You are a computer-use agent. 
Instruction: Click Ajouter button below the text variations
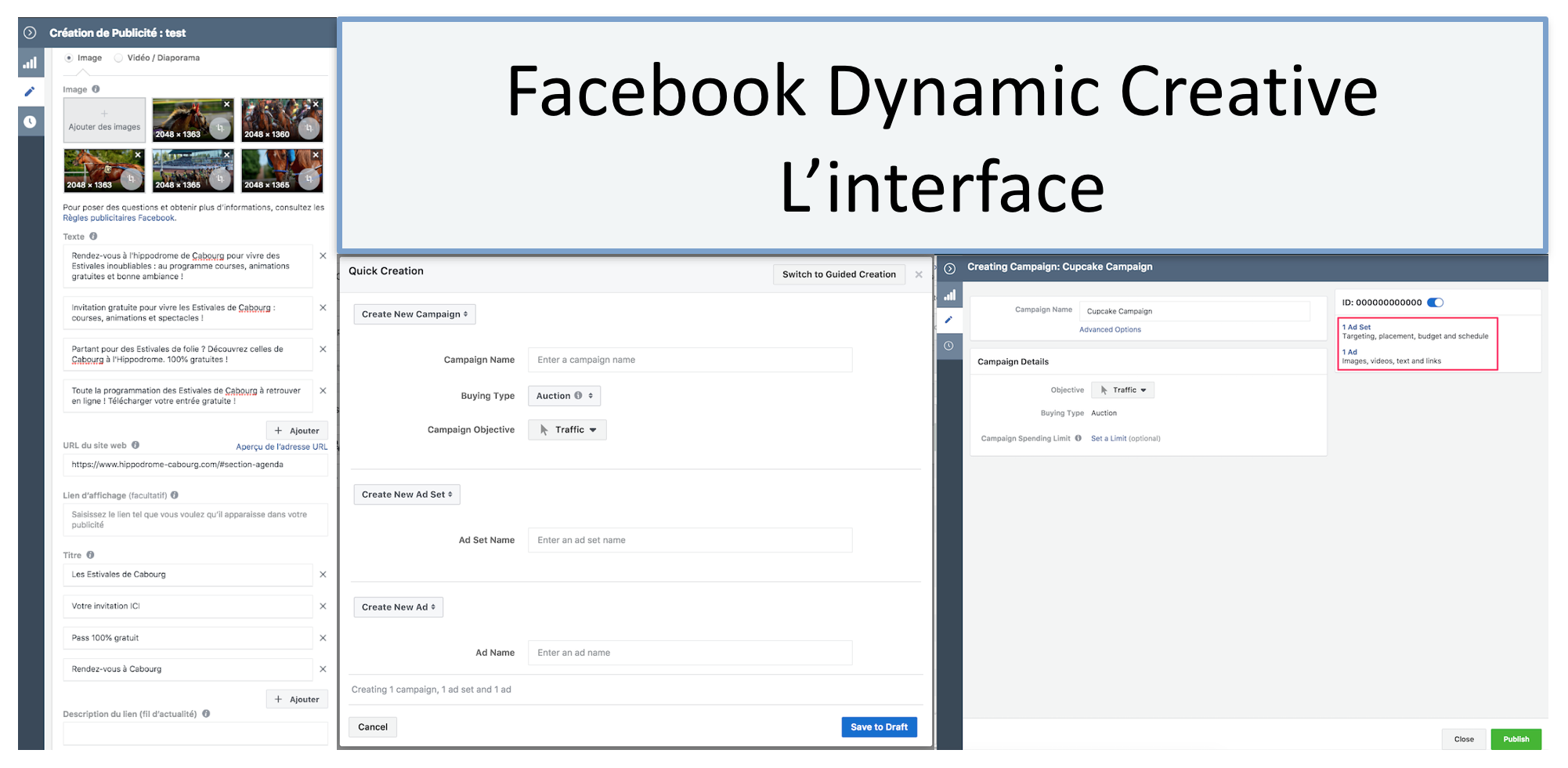(297, 431)
